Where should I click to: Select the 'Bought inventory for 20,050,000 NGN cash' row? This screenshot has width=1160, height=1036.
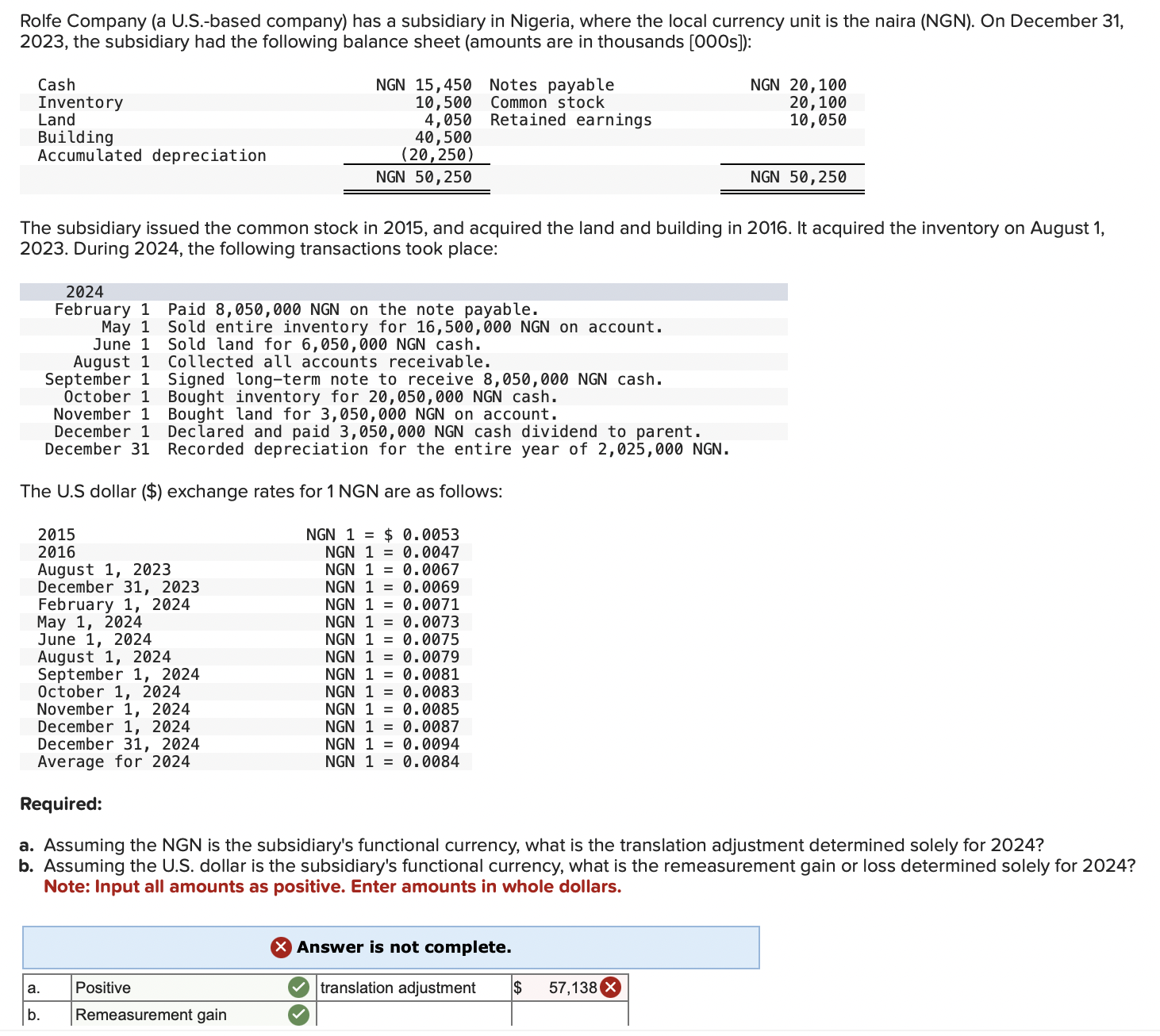(x=404, y=397)
